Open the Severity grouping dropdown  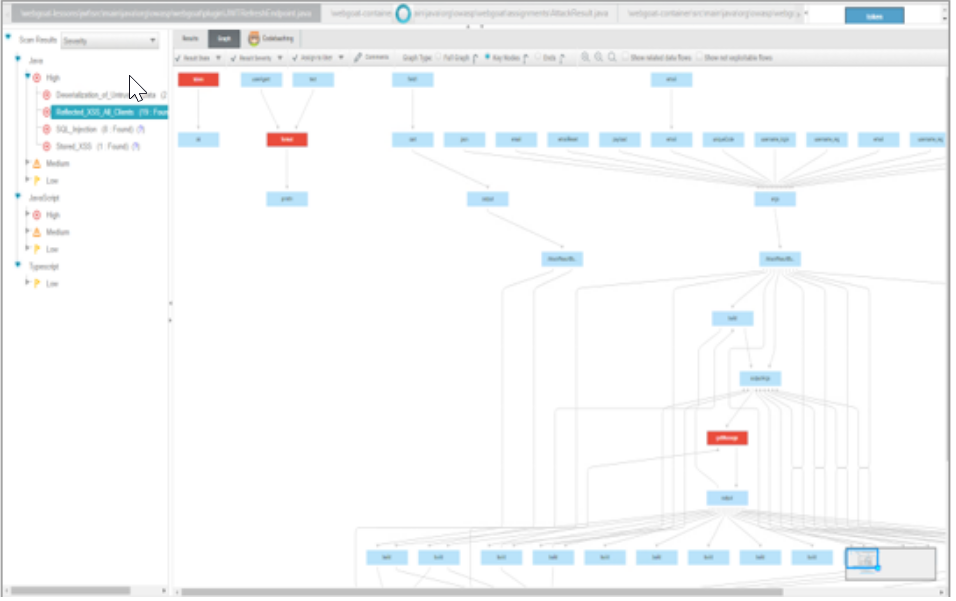(x=109, y=41)
